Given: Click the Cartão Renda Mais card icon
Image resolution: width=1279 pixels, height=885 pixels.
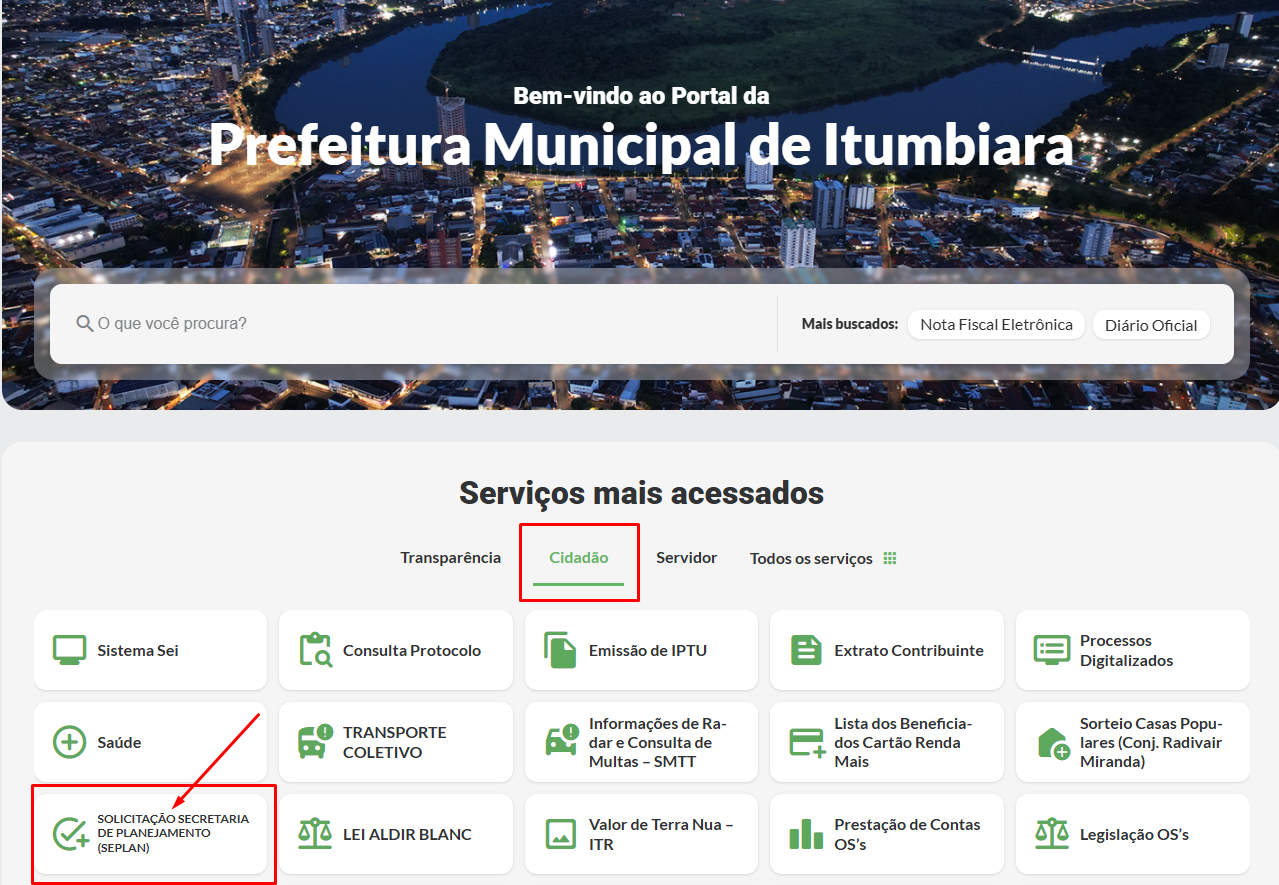Looking at the screenshot, I should click(806, 741).
